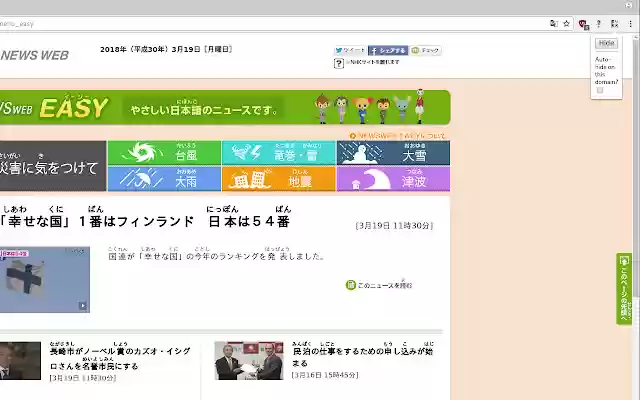Click the question mark help box icon
The height and width of the screenshot is (400, 640).
click(x=339, y=63)
